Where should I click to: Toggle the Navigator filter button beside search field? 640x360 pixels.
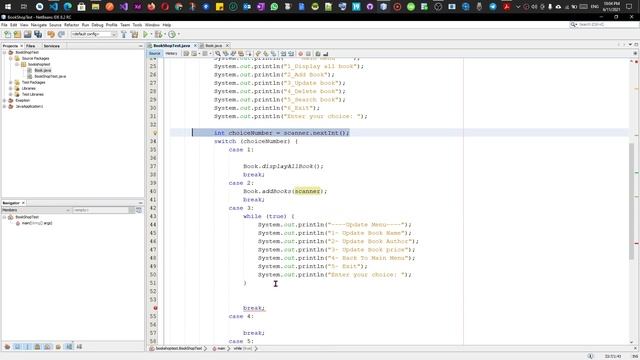point(139,210)
